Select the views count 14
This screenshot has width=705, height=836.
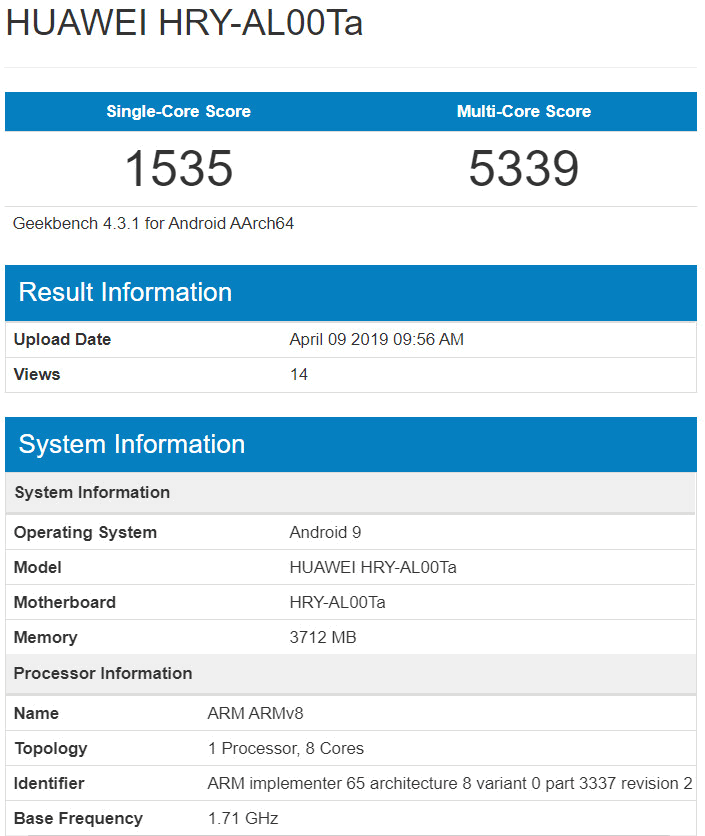pyautogui.click(x=299, y=374)
